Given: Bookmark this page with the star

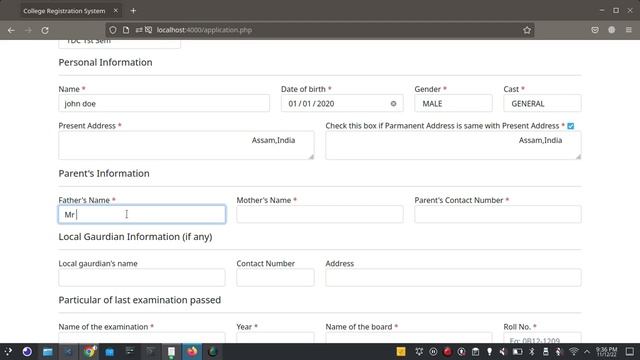Looking at the screenshot, I should tap(527, 30).
